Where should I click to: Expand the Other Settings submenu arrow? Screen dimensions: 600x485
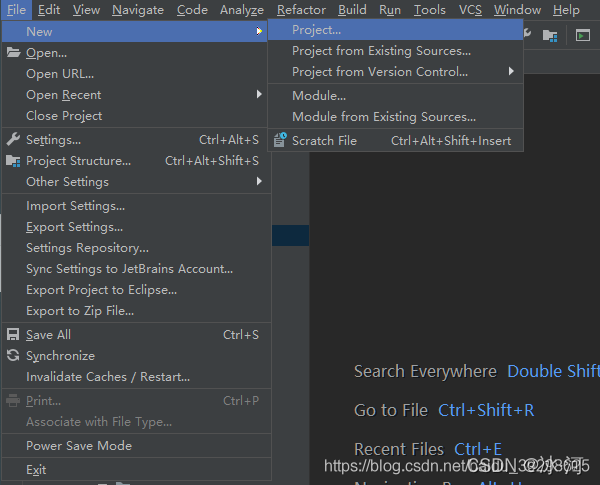pos(259,181)
